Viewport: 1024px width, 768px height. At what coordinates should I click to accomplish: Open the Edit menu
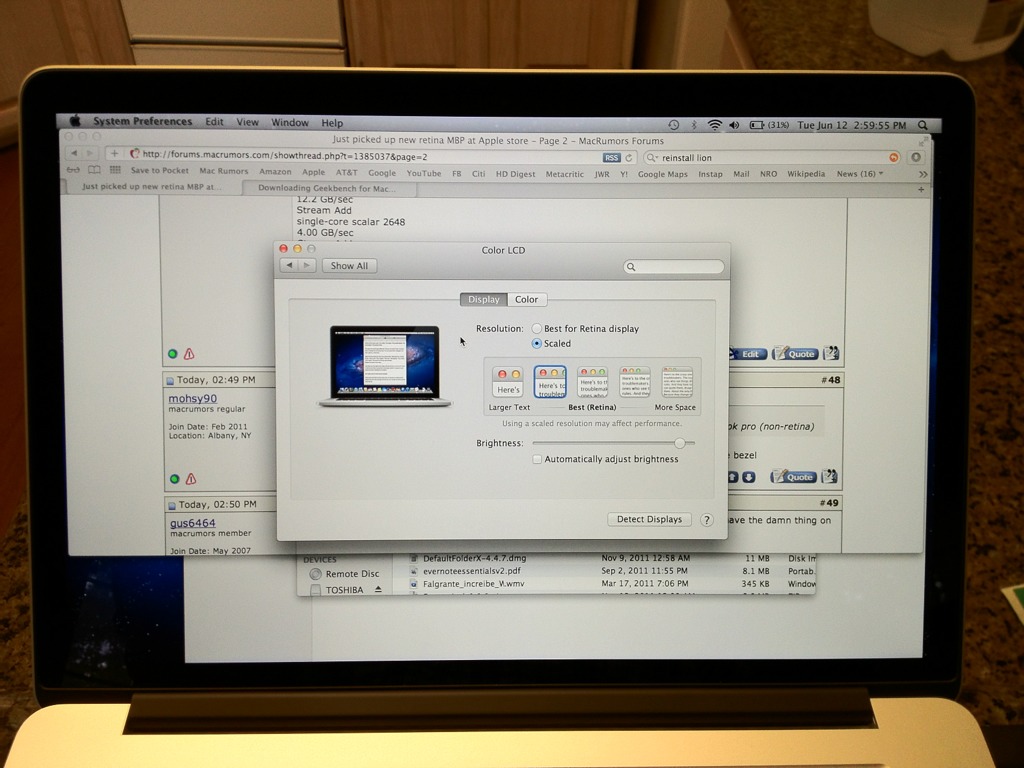pyautogui.click(x=214, y=122)
